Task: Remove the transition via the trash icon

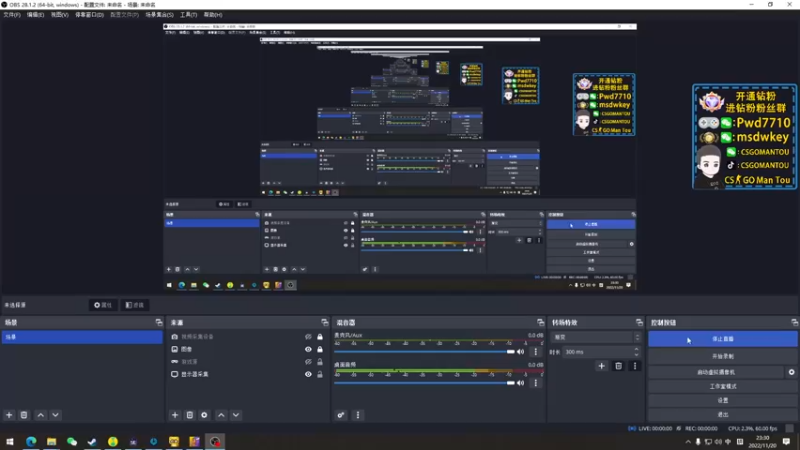Action: 618,366
